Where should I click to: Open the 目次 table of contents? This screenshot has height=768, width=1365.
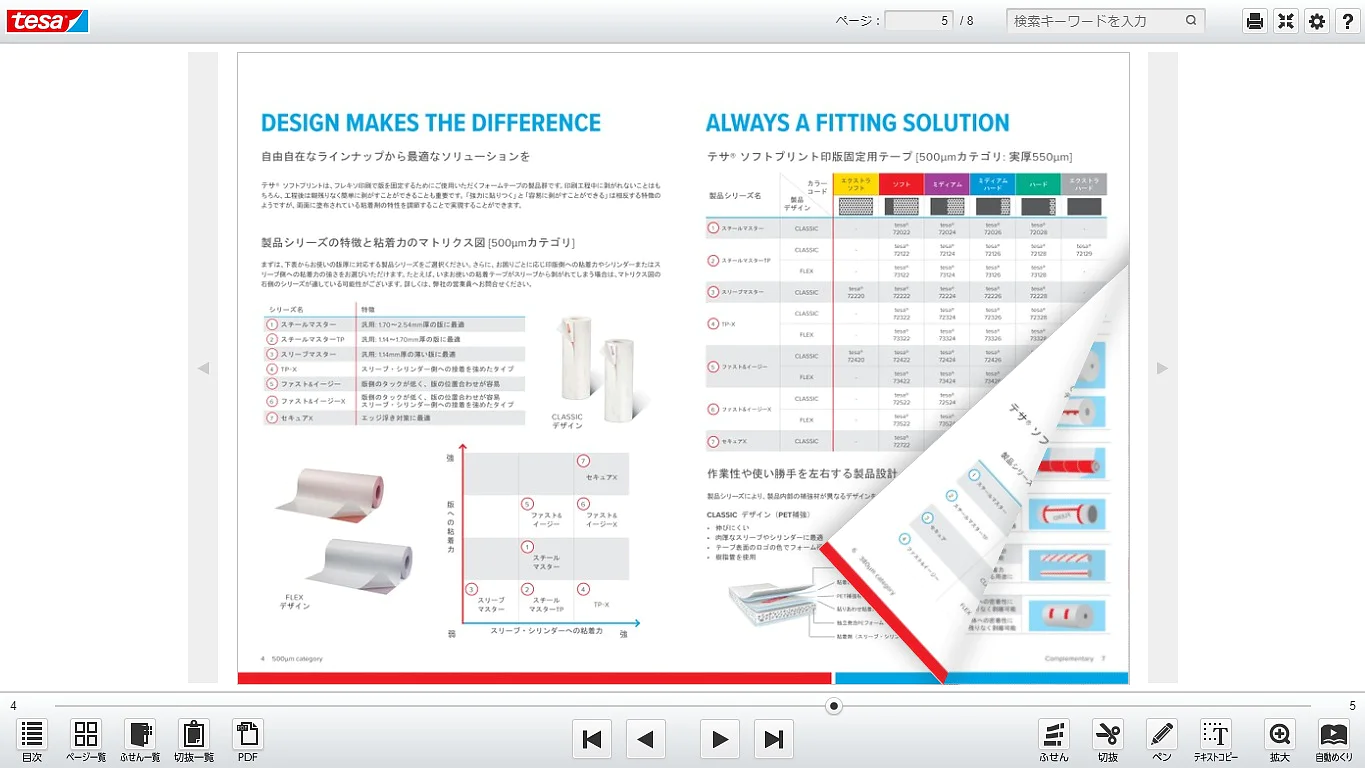(x=32, y=740)
